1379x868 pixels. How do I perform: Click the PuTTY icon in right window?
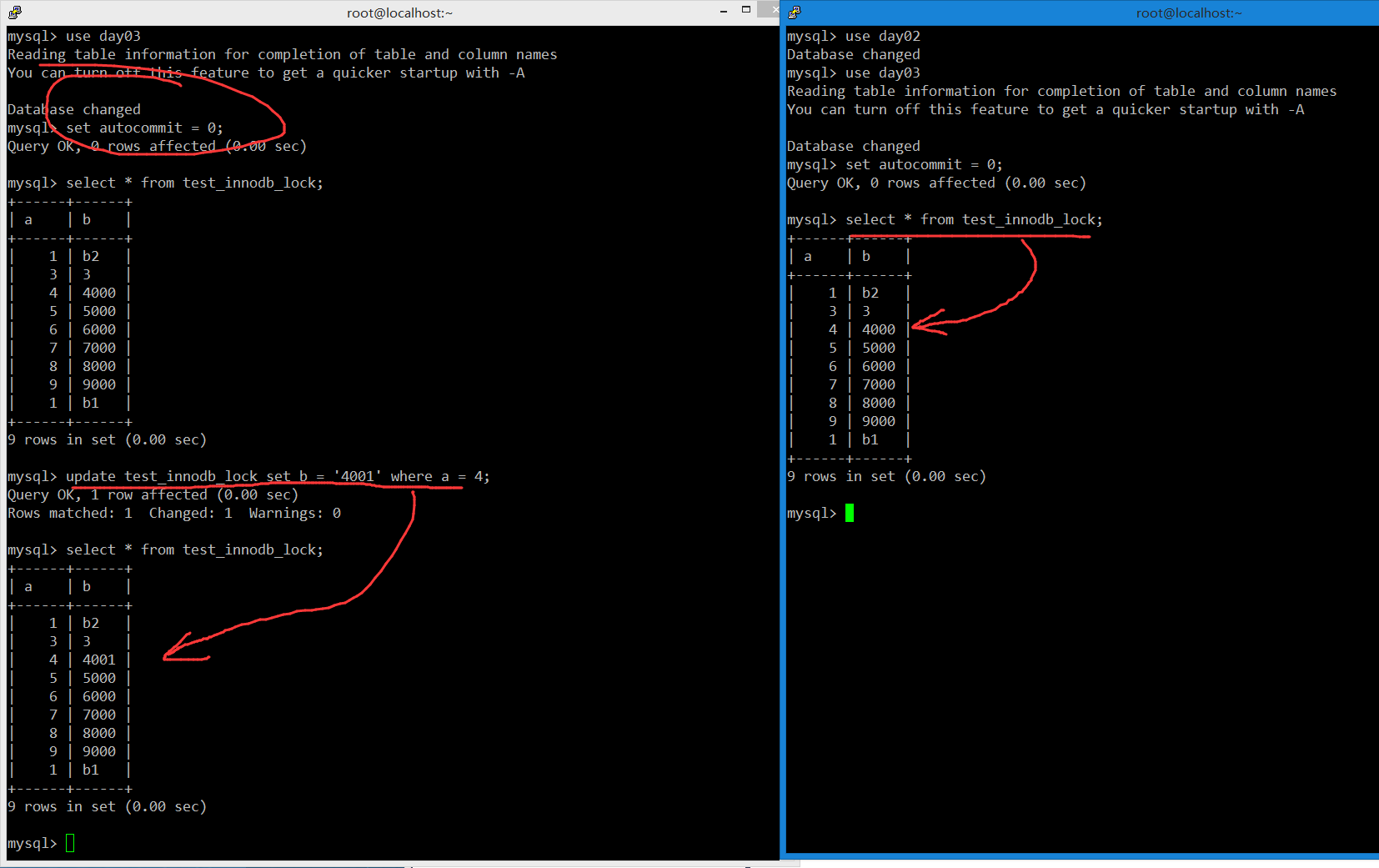tap(795, 13)
